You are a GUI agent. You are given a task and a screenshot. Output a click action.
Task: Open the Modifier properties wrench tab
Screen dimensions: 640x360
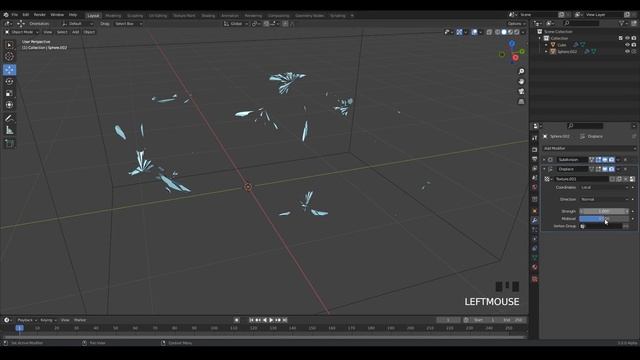tap(535, 220)
